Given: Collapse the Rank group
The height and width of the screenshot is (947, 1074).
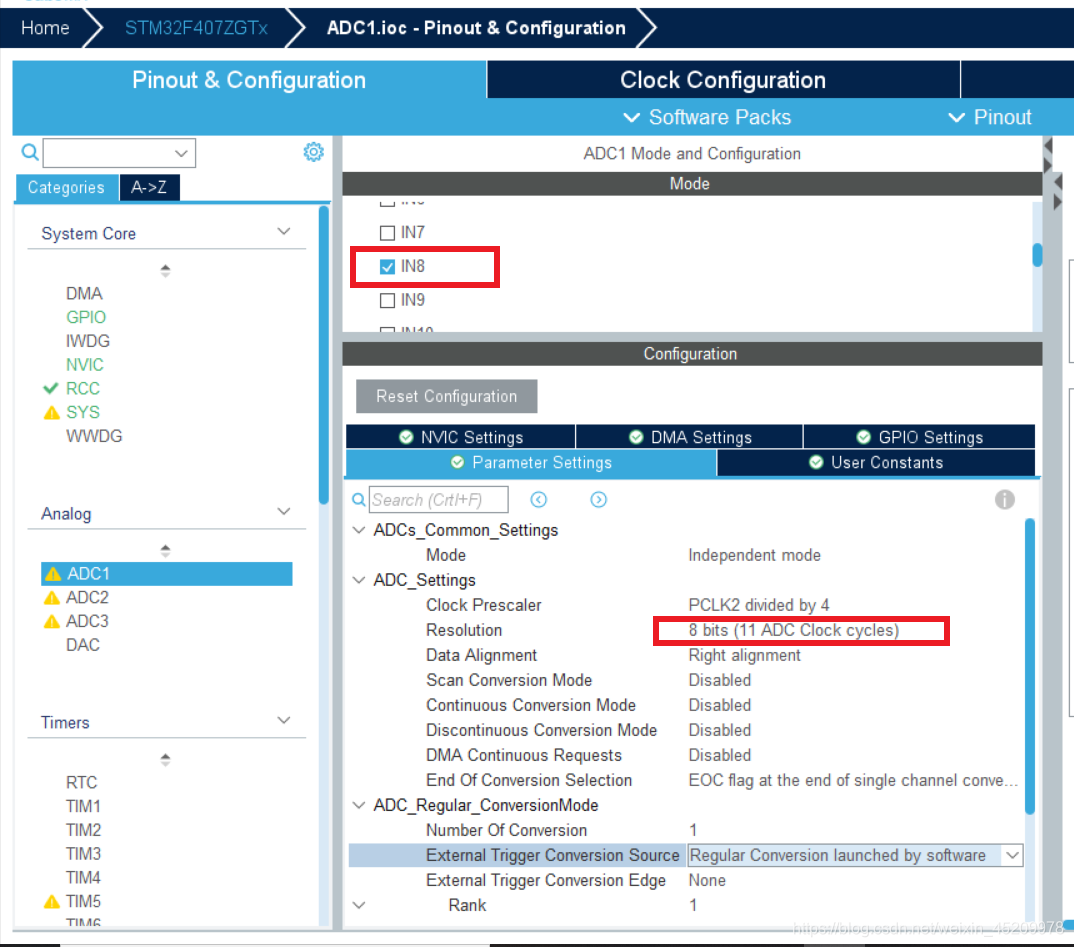Looking at the screenshot, I should [x=358, y=905].
